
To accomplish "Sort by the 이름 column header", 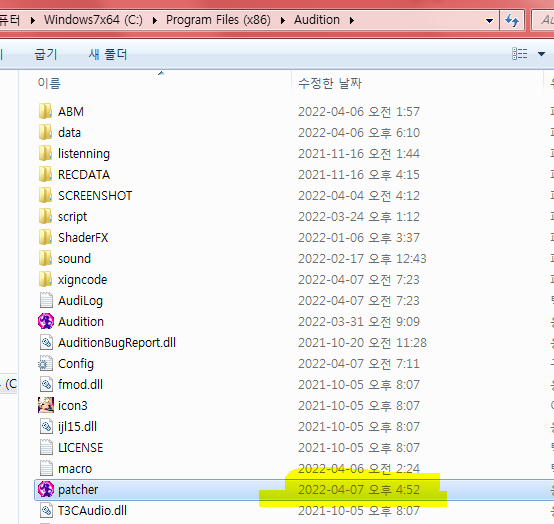I will point(49,83).
